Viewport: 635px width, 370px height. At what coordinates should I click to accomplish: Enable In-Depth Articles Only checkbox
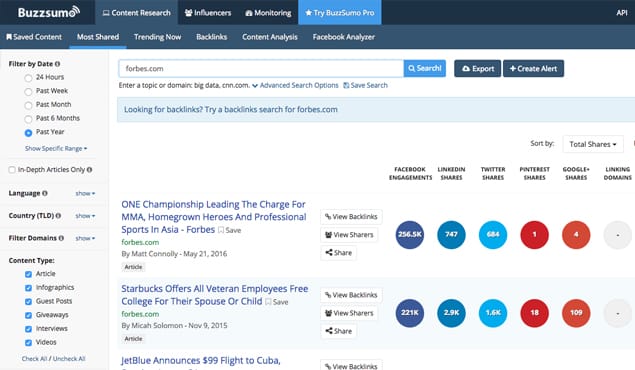[x=12, y=170]
